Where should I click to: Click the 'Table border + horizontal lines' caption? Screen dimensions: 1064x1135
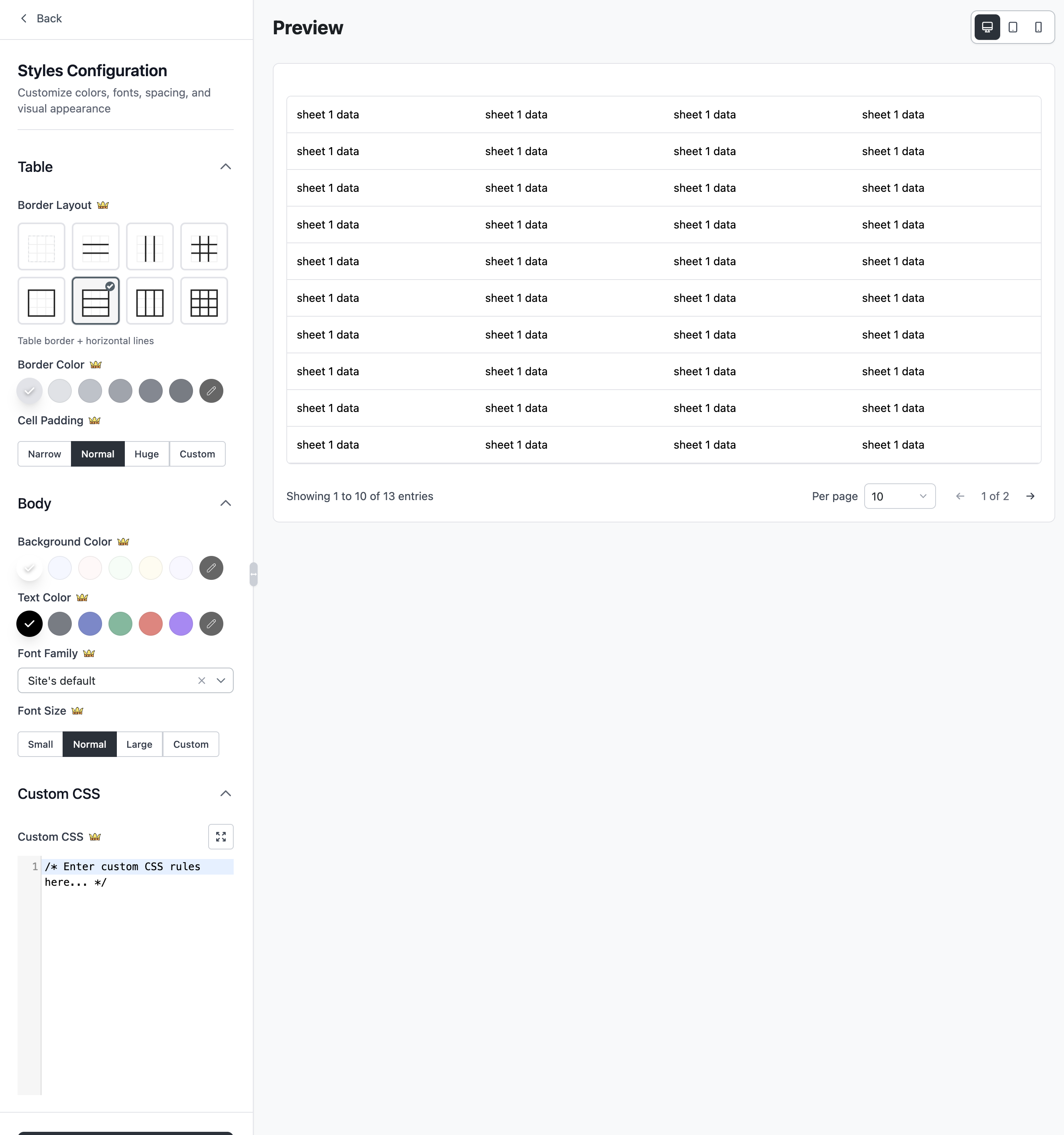86,341
